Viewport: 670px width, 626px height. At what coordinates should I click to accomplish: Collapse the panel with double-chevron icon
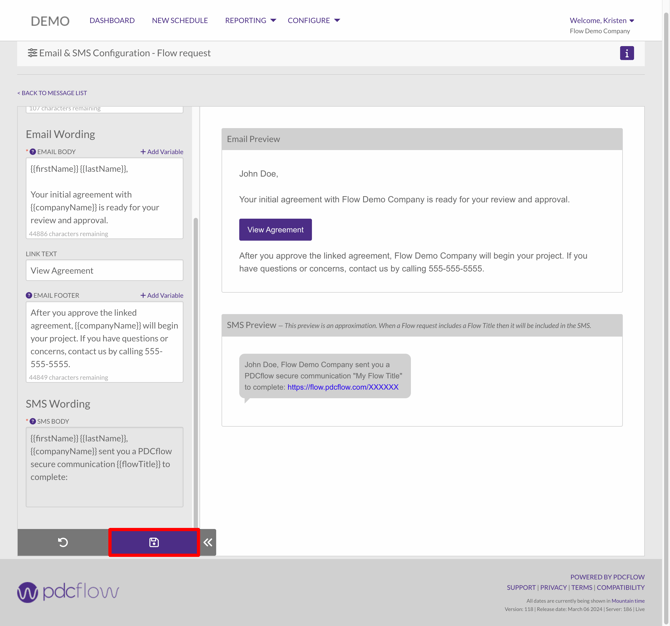(208, 542)
